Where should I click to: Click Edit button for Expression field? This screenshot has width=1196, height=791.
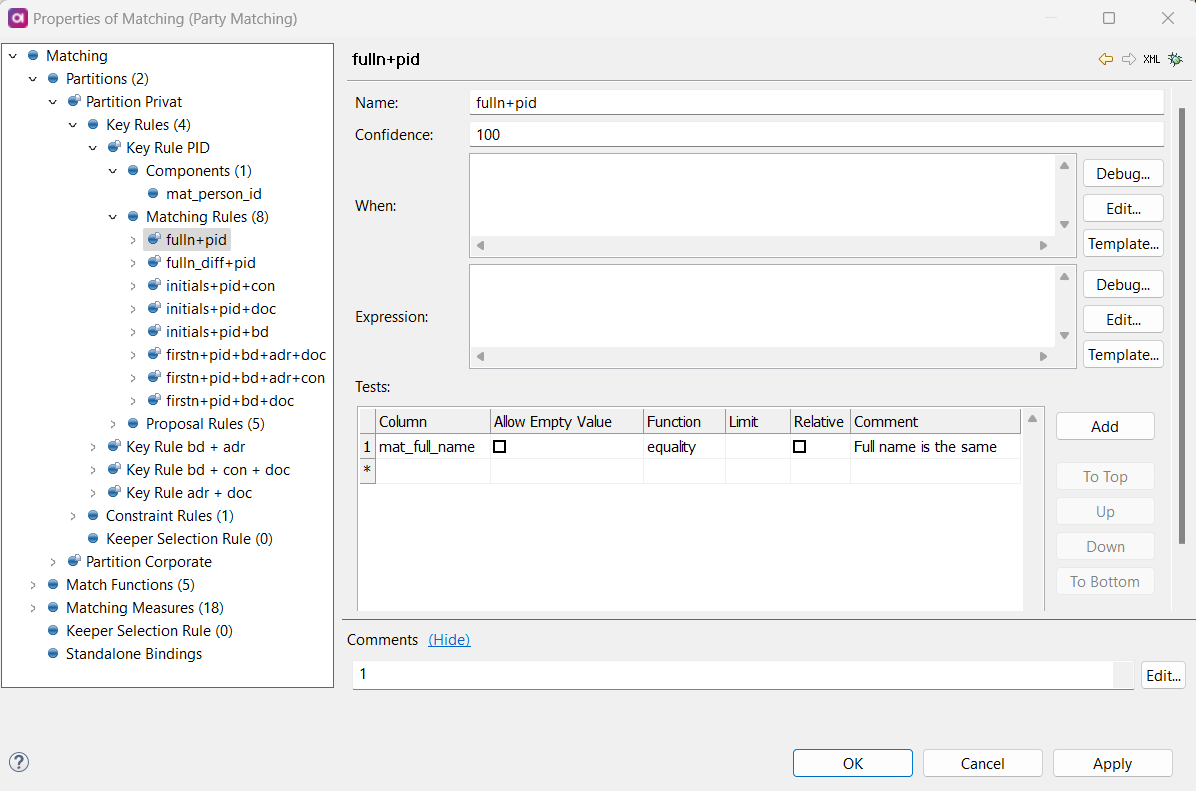[1123, 319]
